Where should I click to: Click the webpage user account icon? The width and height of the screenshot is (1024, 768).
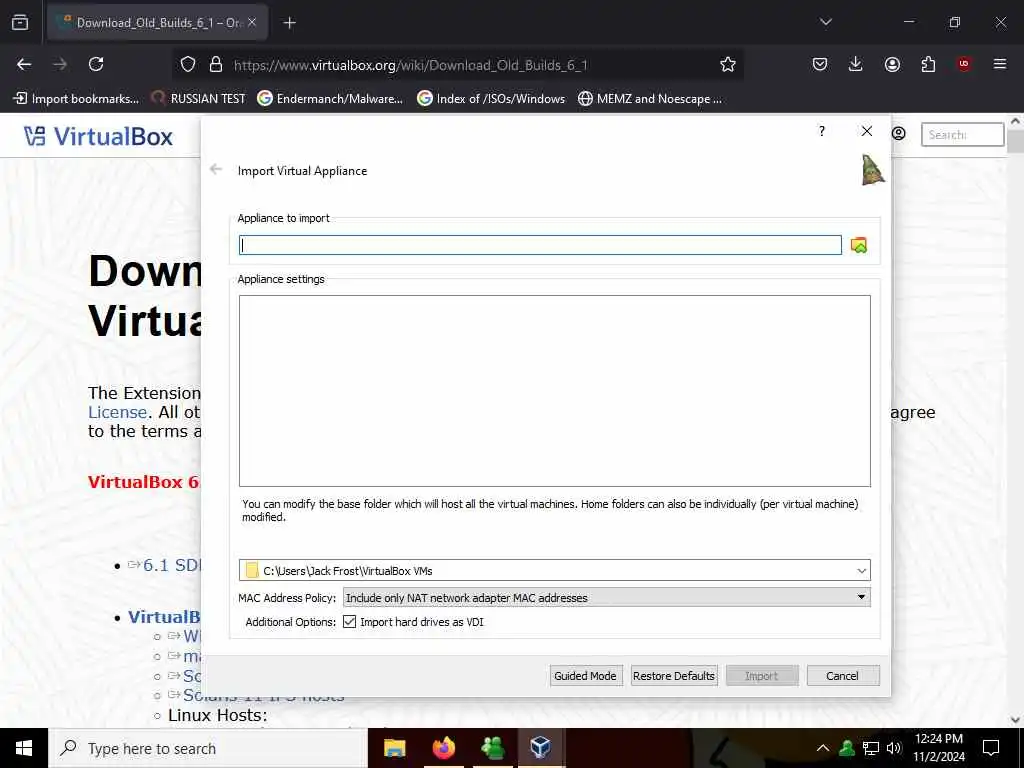coord(899,134)
